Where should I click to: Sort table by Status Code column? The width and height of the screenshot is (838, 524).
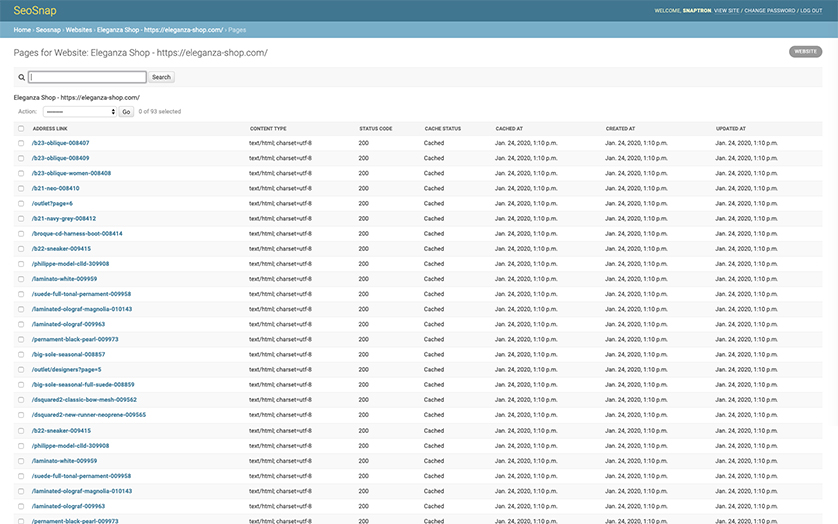point(375,129)
